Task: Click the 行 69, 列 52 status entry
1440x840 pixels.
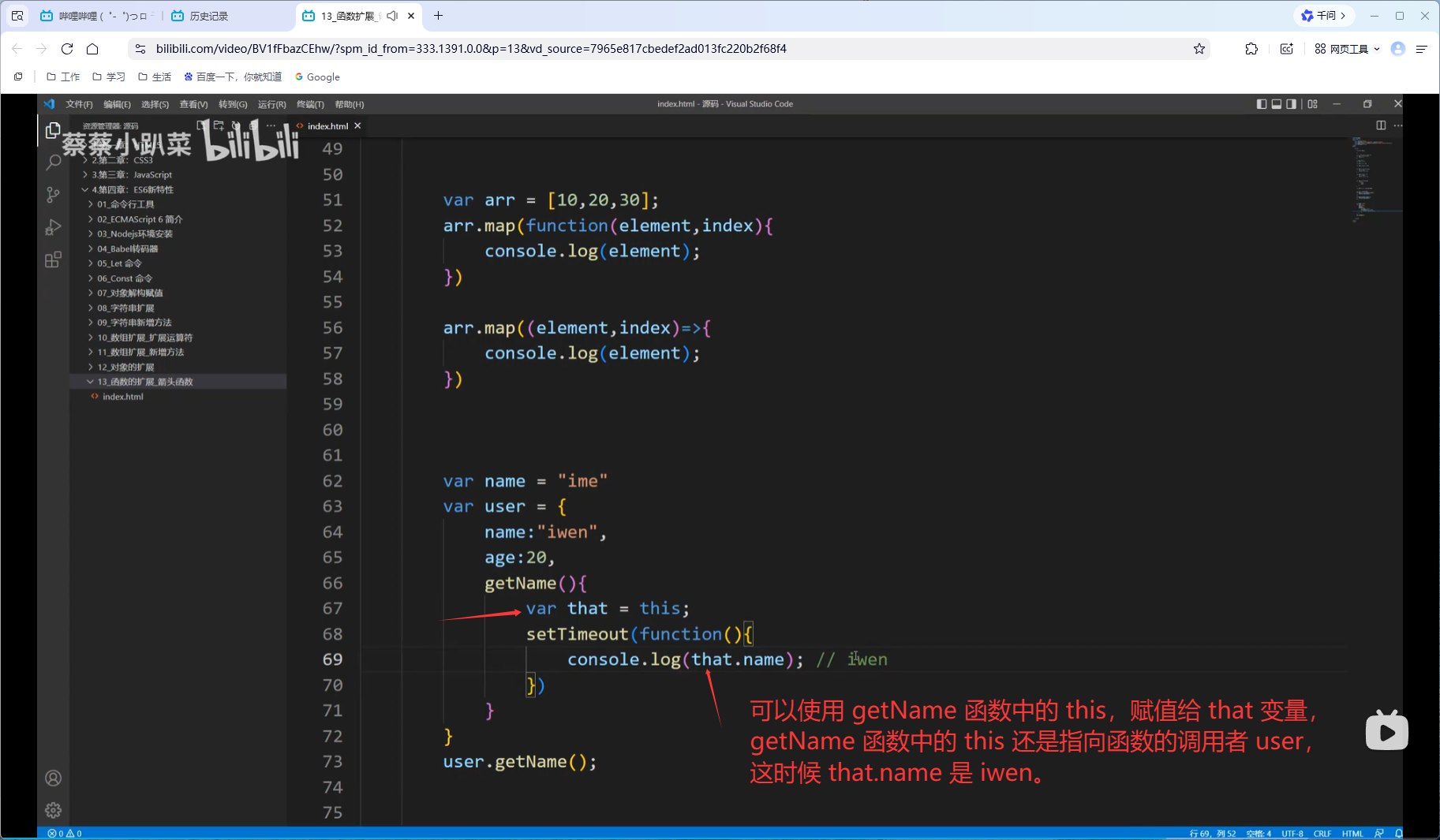Action: coord(1212,834)
